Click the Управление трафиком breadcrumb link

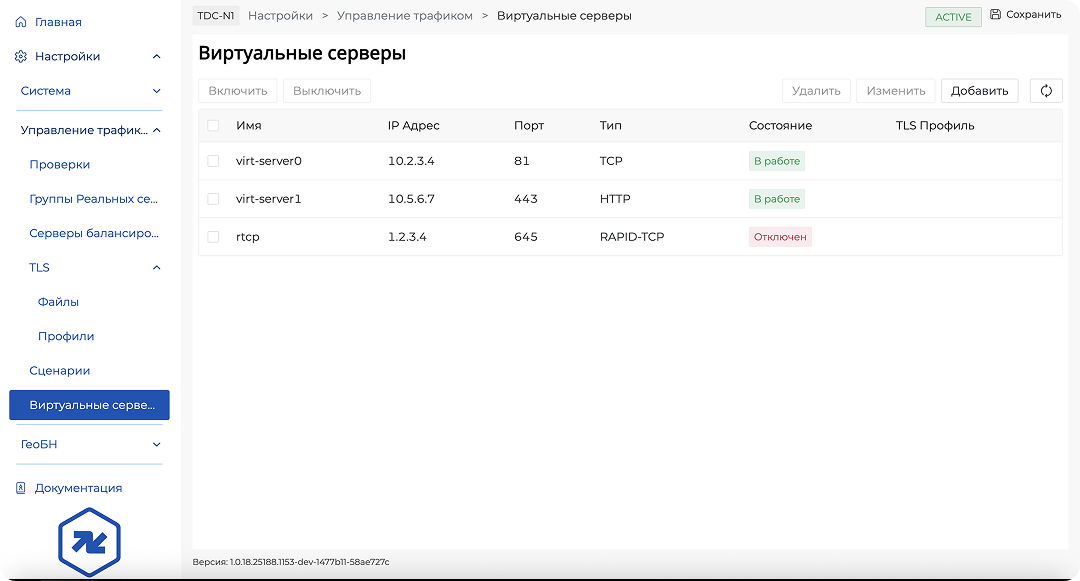(405, 16)
